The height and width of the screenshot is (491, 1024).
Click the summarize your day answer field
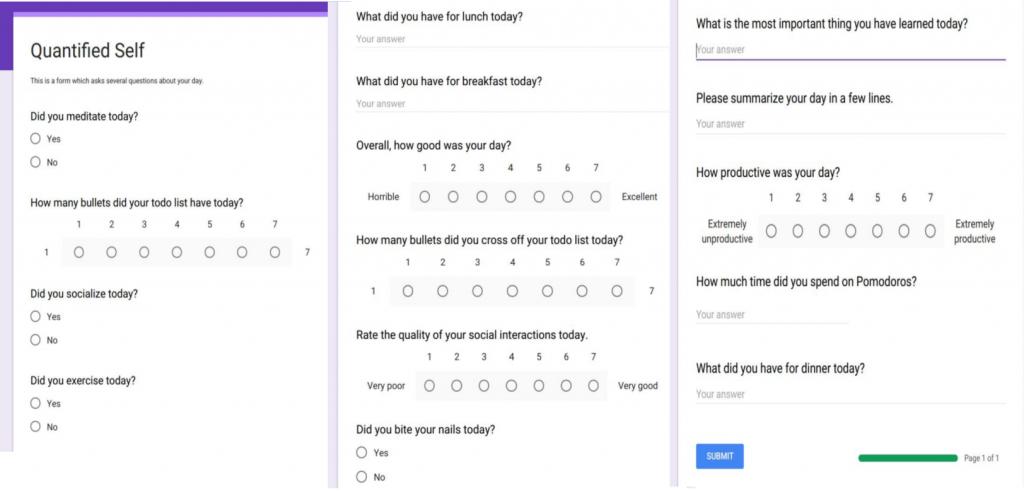(850, 124)
